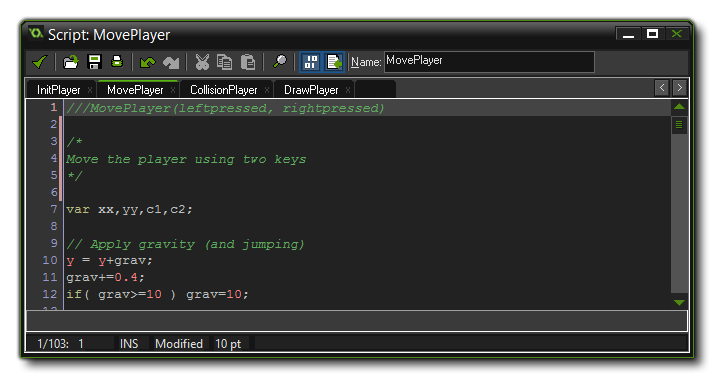Click the vertical scrollbar thumb

point(679,125)
